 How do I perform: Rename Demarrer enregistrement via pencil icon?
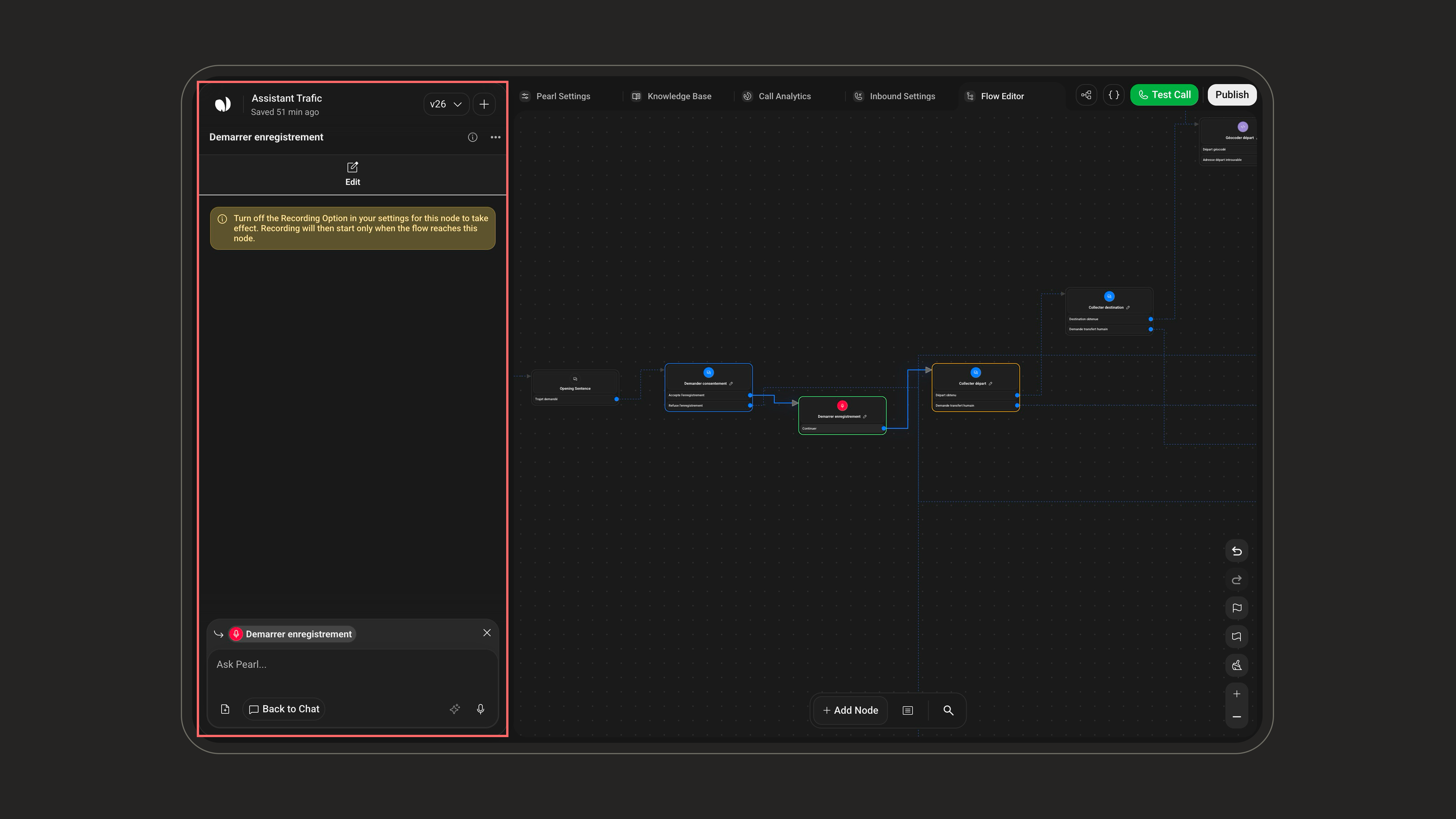coord(865,417)
